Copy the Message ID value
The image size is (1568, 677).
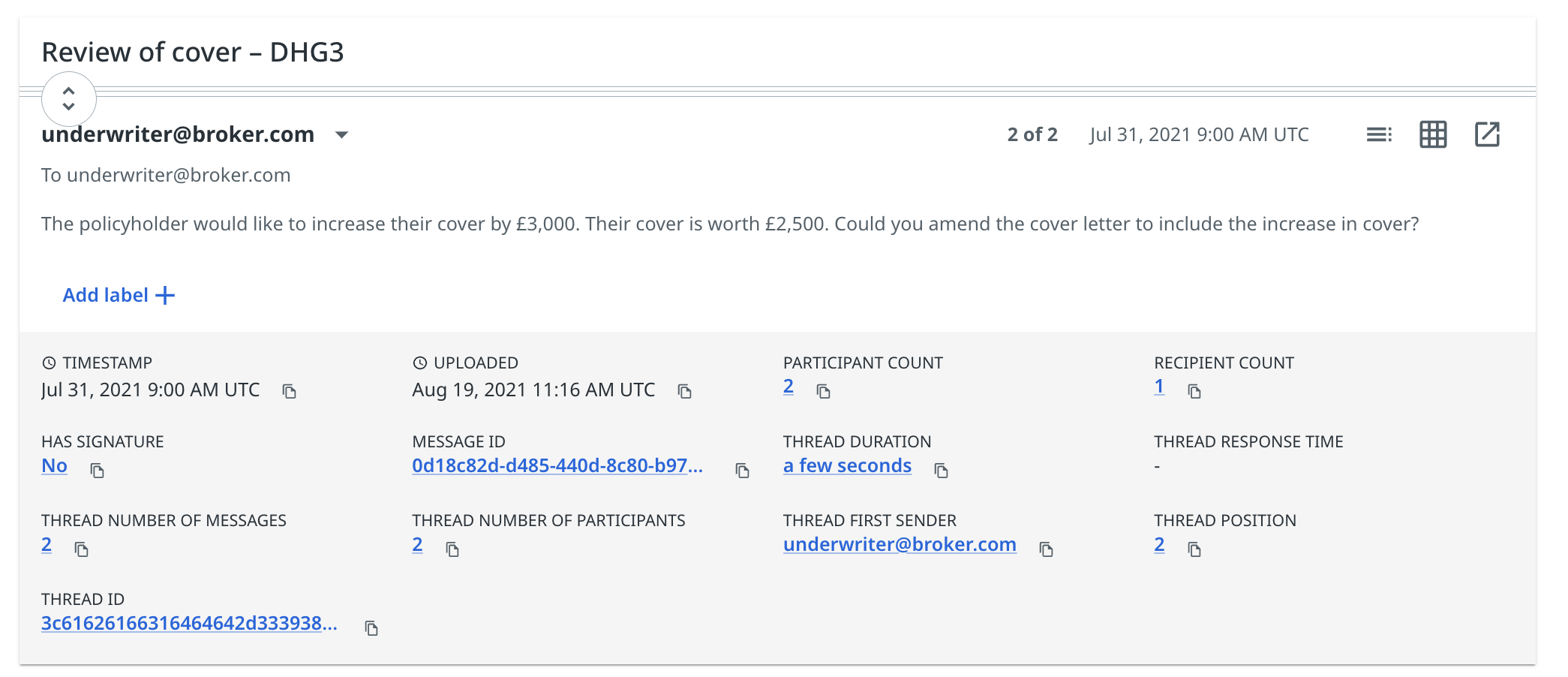[x=742, y=471]
